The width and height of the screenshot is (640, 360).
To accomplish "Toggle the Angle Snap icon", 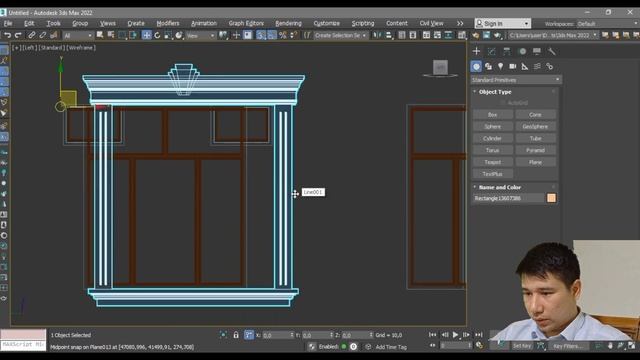I will [272, 36].
